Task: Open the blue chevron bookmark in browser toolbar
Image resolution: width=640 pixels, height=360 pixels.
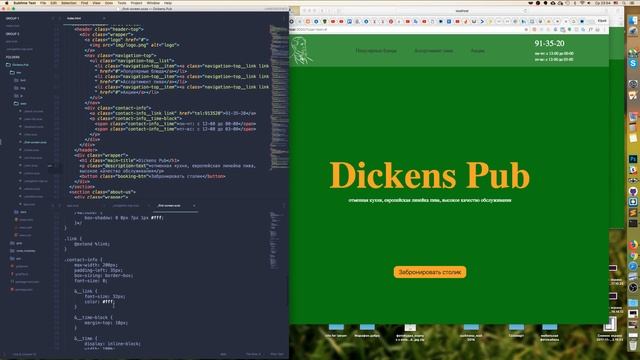Action: [482, 21]
